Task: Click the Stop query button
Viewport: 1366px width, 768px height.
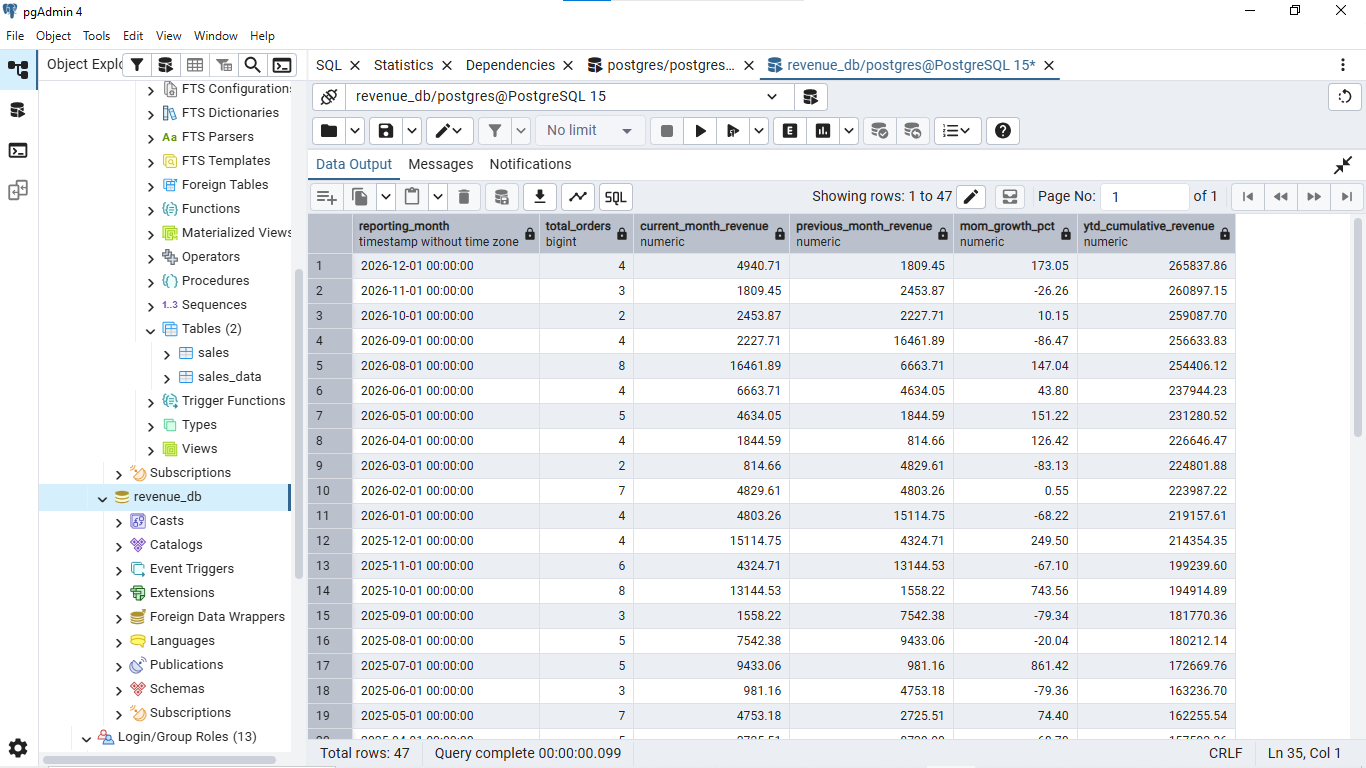Action: [667, 131]
